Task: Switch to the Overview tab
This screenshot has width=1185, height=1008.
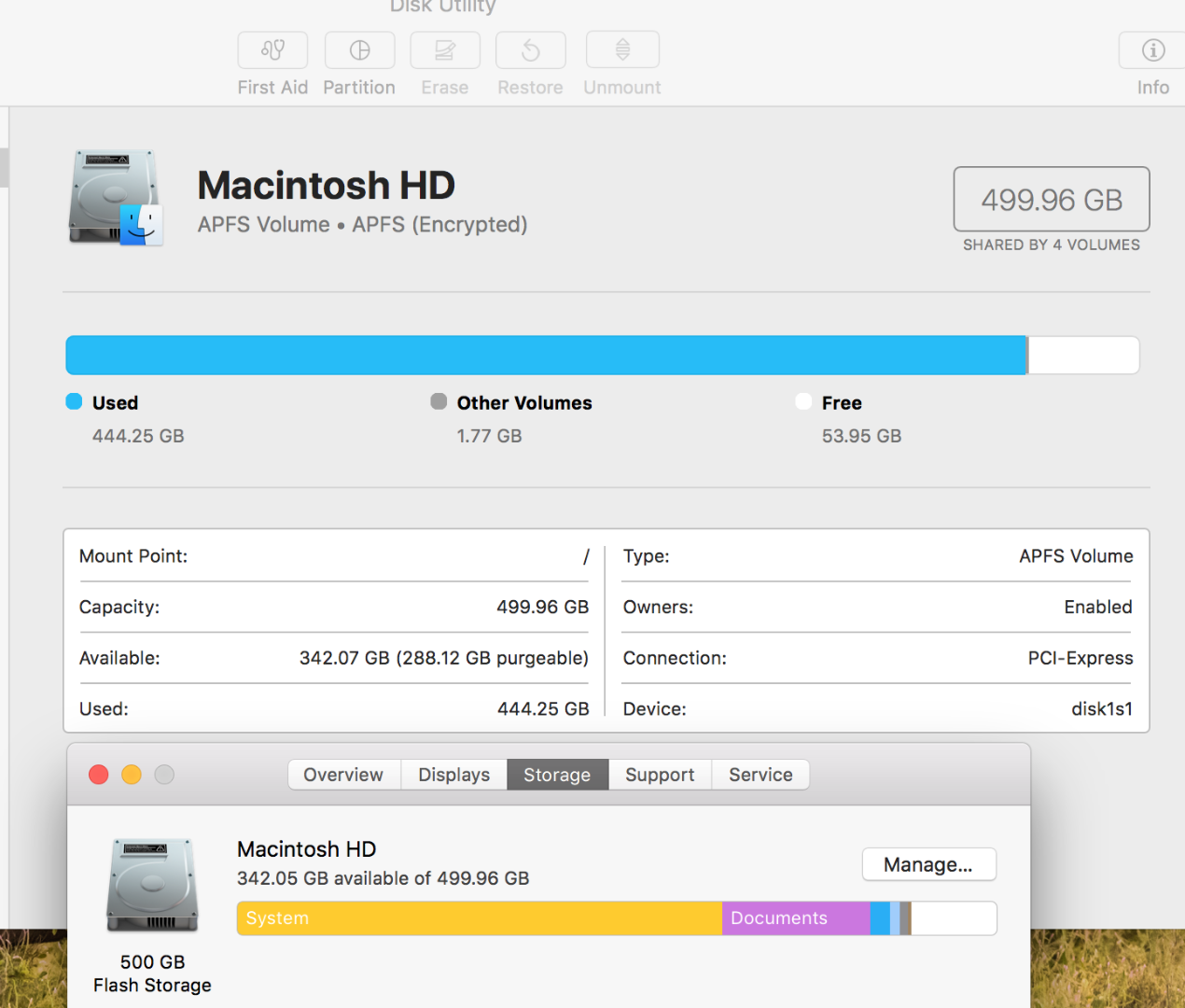Action: [343, 775]
